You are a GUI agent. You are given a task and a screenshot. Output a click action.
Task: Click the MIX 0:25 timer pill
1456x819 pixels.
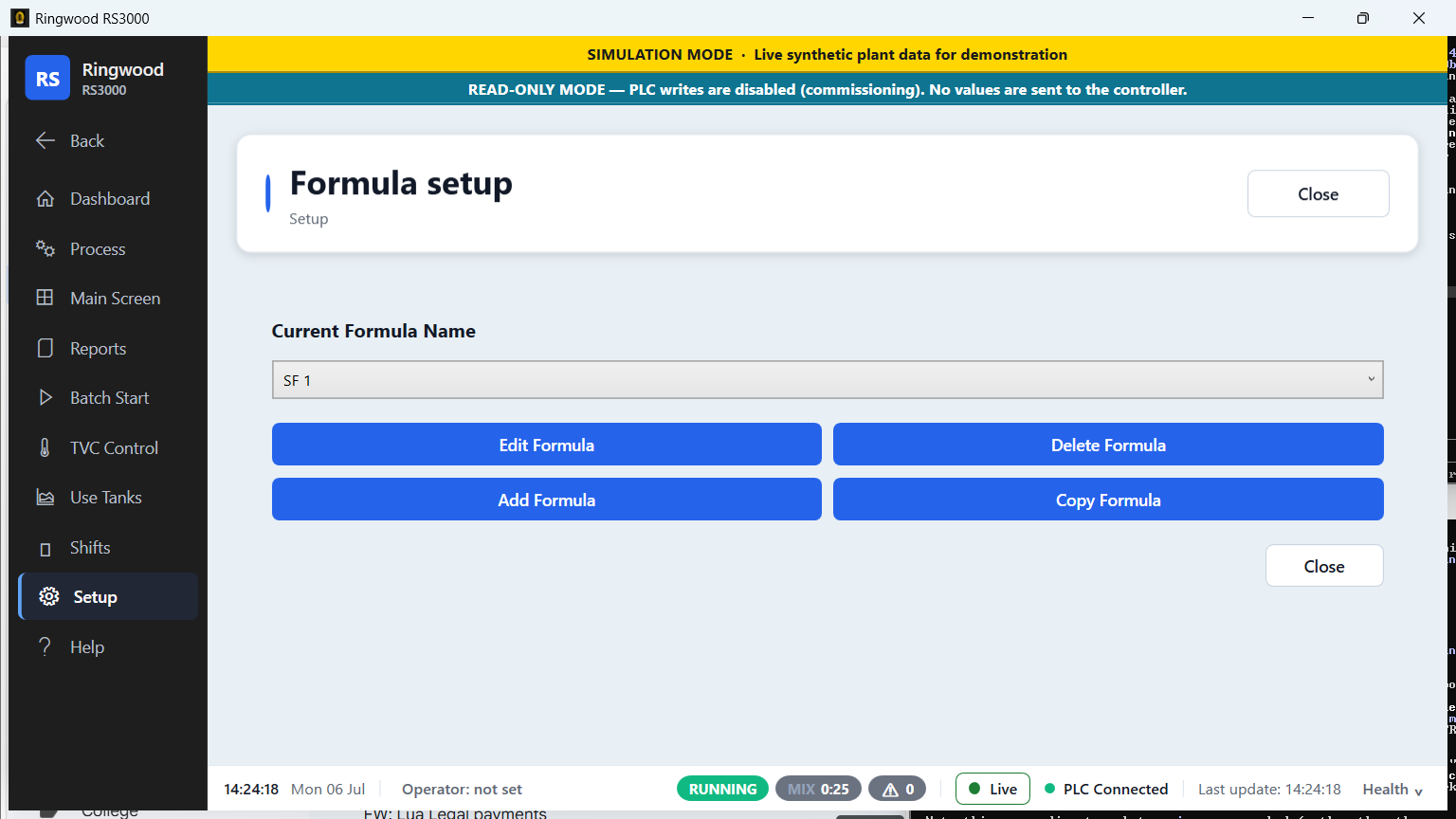coord(819,789)
